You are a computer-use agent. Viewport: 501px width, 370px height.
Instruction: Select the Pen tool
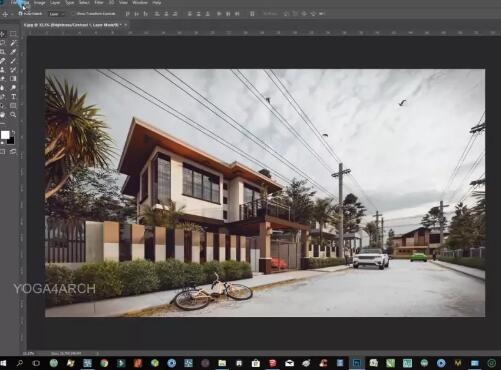tap(2, 97)
